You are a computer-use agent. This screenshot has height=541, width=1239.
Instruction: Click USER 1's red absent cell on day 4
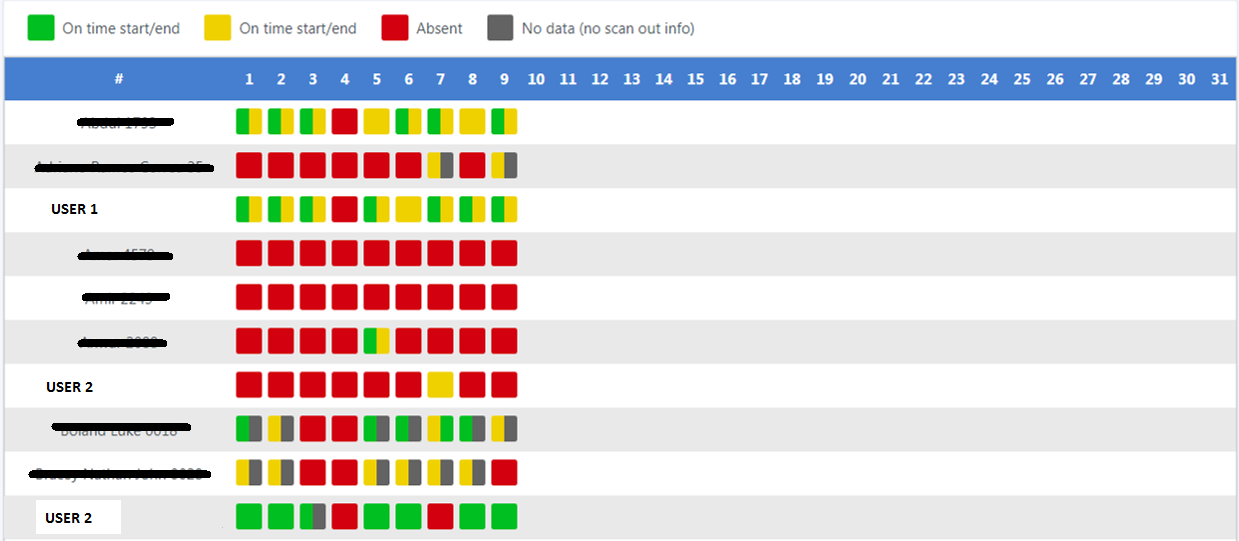(x=344, y=209)
